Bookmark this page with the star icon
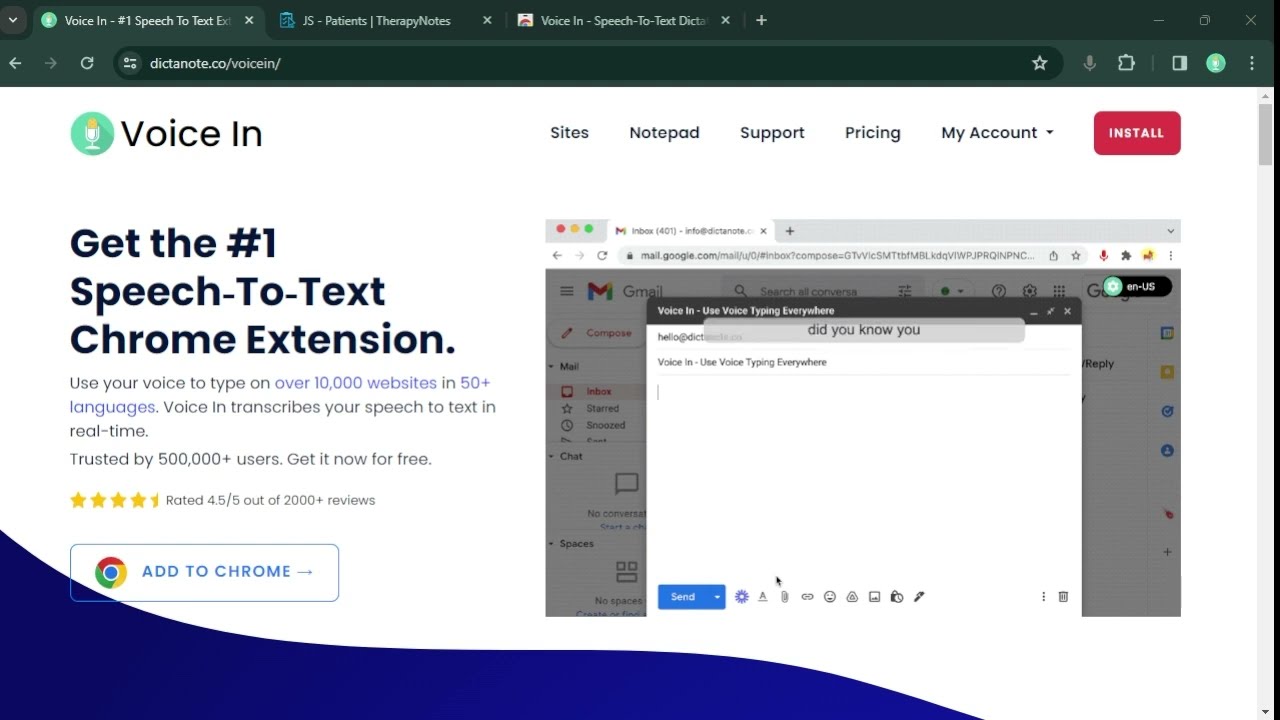The height and width of the screenshot is (720, 1280). click(x=1040, y=63)
